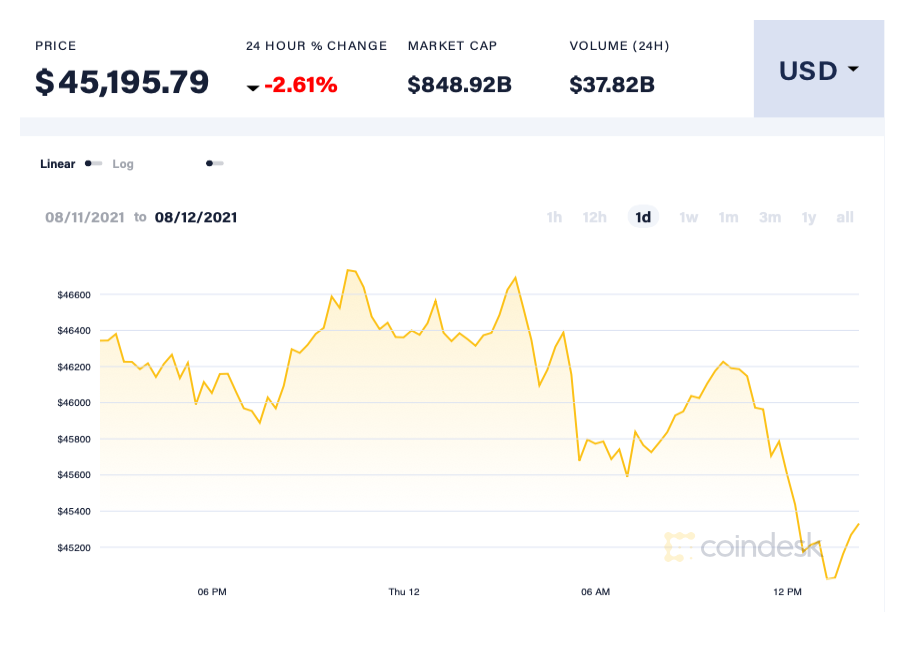Click the $45,195.79 price value
Viewport: 905px width, 672px height.
[x=122, y=82]
